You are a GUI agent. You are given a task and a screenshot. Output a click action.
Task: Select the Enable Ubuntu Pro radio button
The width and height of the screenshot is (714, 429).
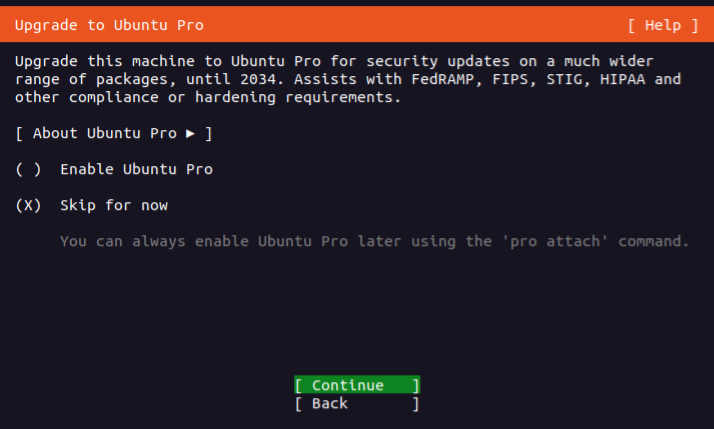[x=29, y=169]
